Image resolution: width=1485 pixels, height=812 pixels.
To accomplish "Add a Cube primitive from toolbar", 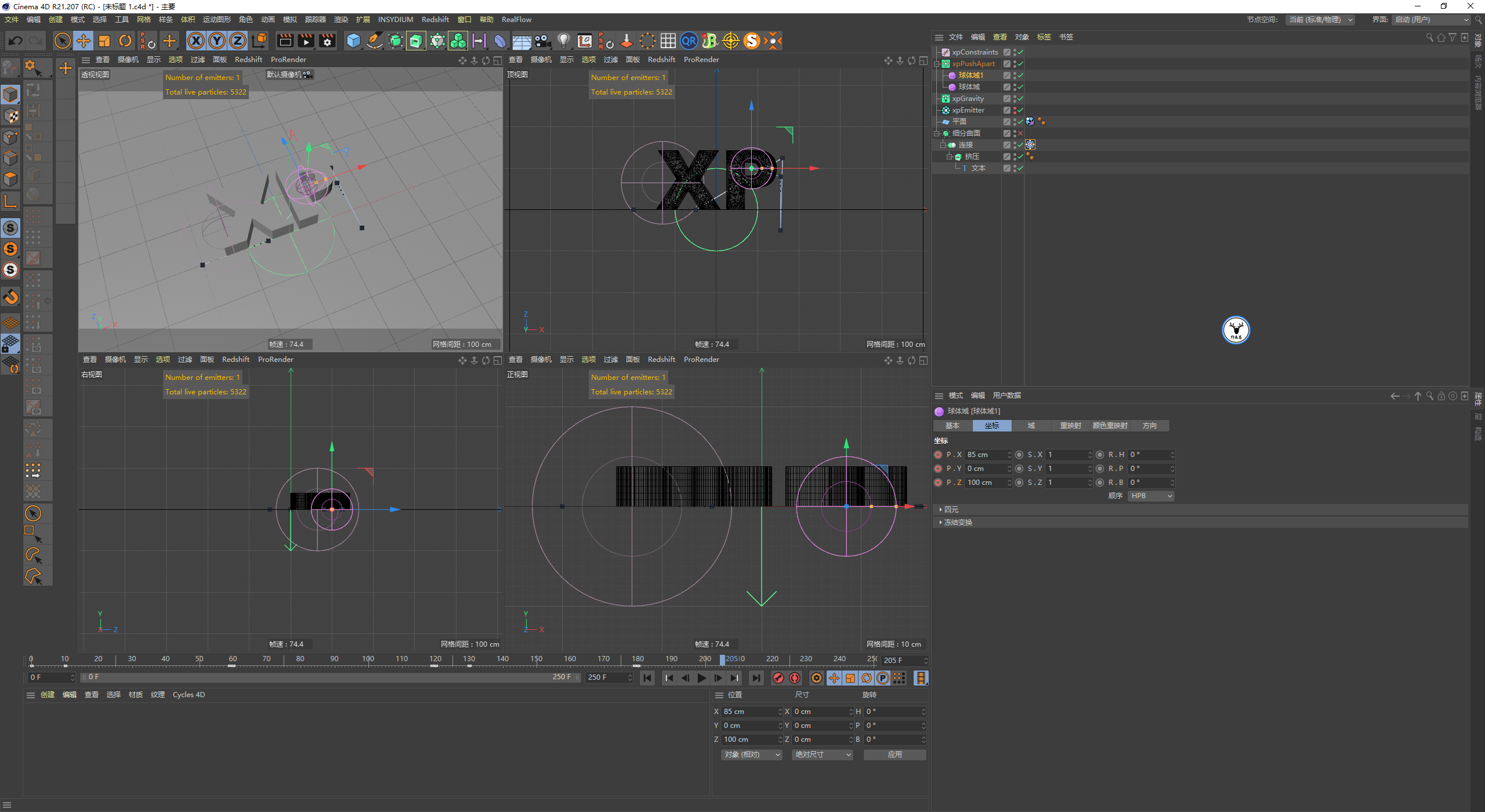I will [353, 41].
